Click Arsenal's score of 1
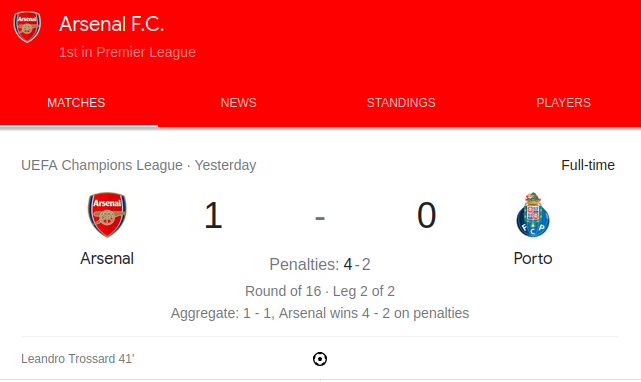641x382 pixels. click(x=213, y=215)
